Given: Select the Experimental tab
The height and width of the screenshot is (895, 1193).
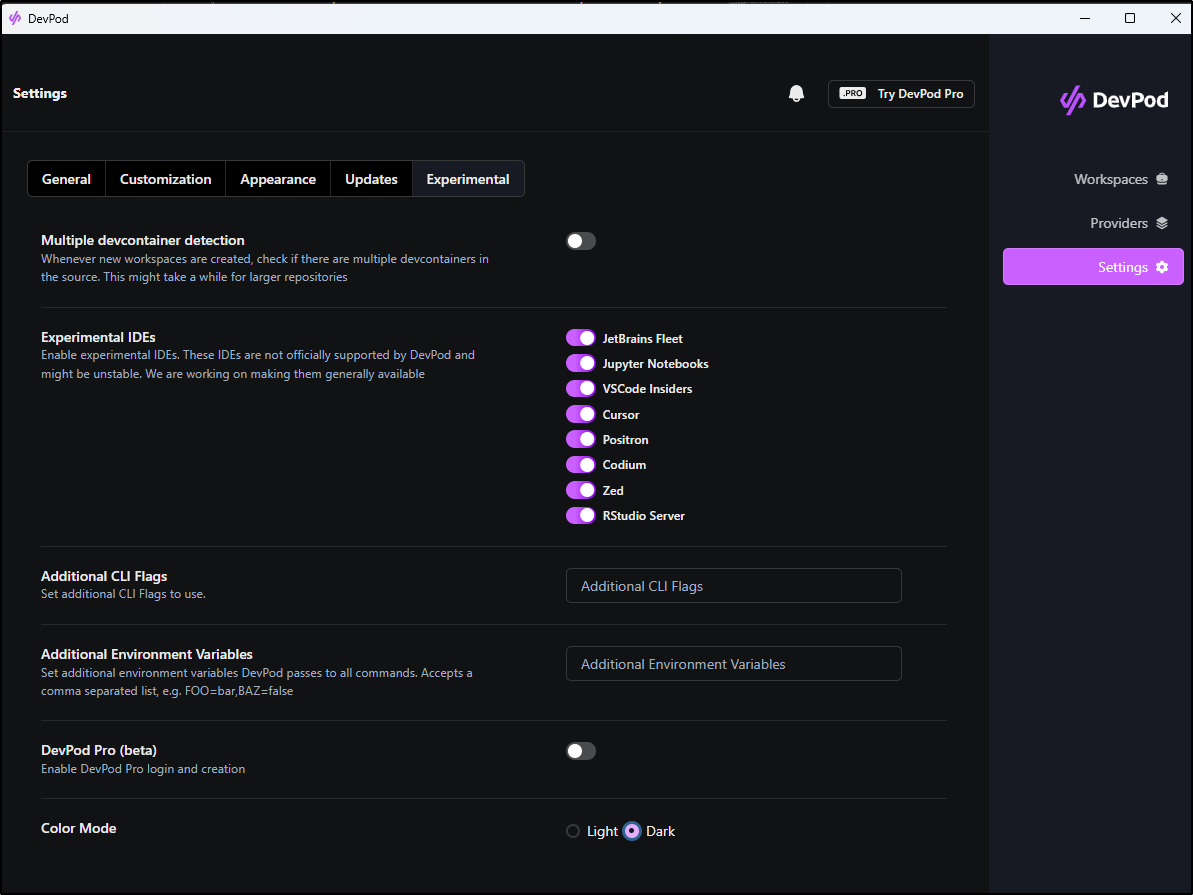Looking at the screenshot, I should point(468,179).
